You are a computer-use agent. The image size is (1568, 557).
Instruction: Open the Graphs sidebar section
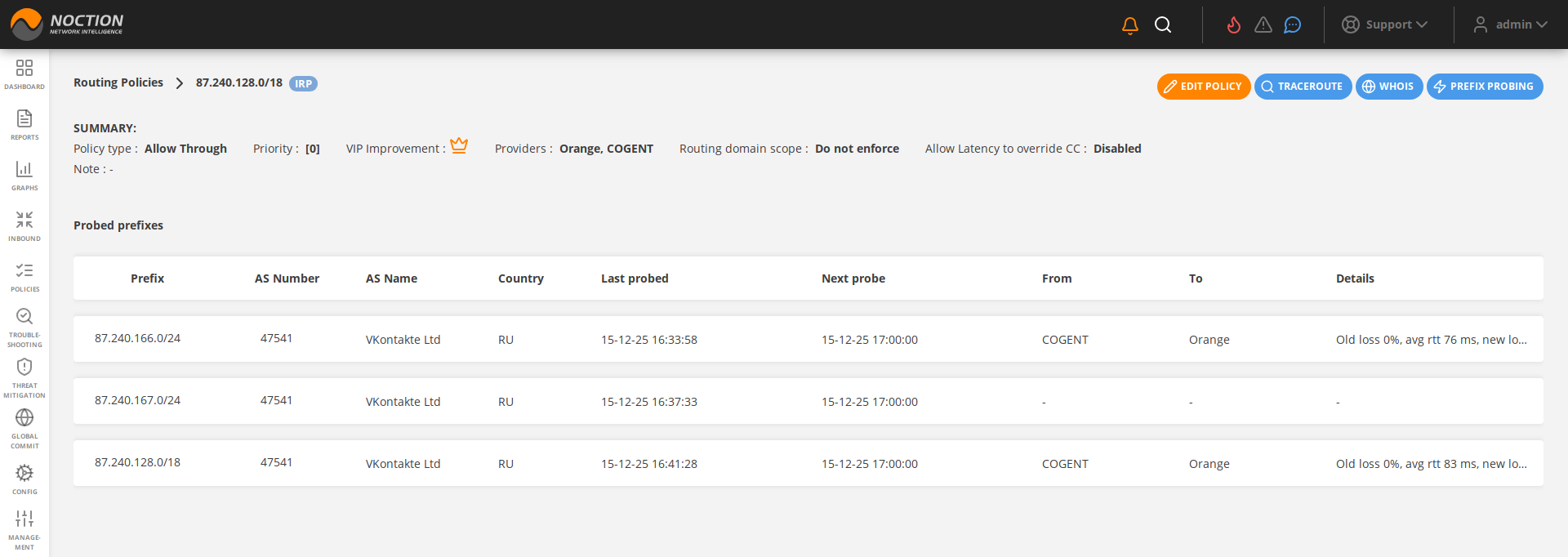tap(24, 175)
